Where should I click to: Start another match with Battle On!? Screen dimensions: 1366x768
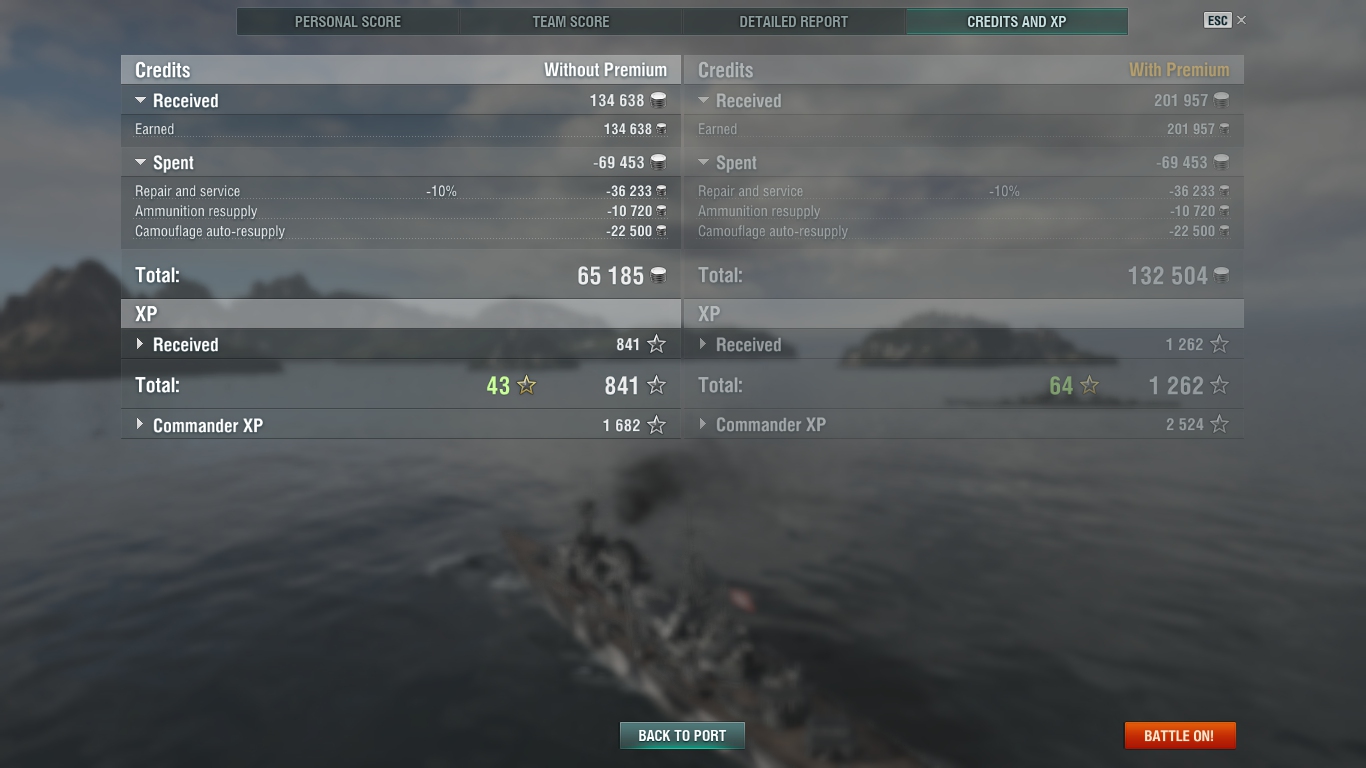[1180, 736]
